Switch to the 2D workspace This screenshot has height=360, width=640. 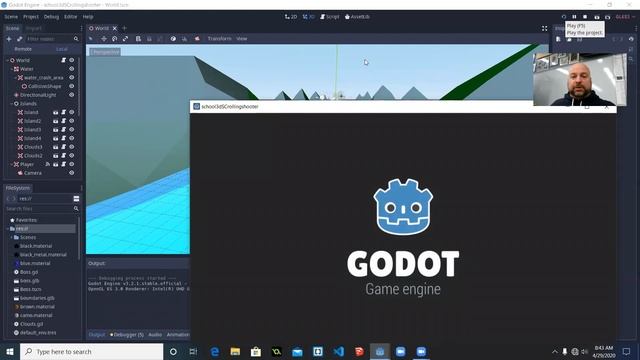291,17
